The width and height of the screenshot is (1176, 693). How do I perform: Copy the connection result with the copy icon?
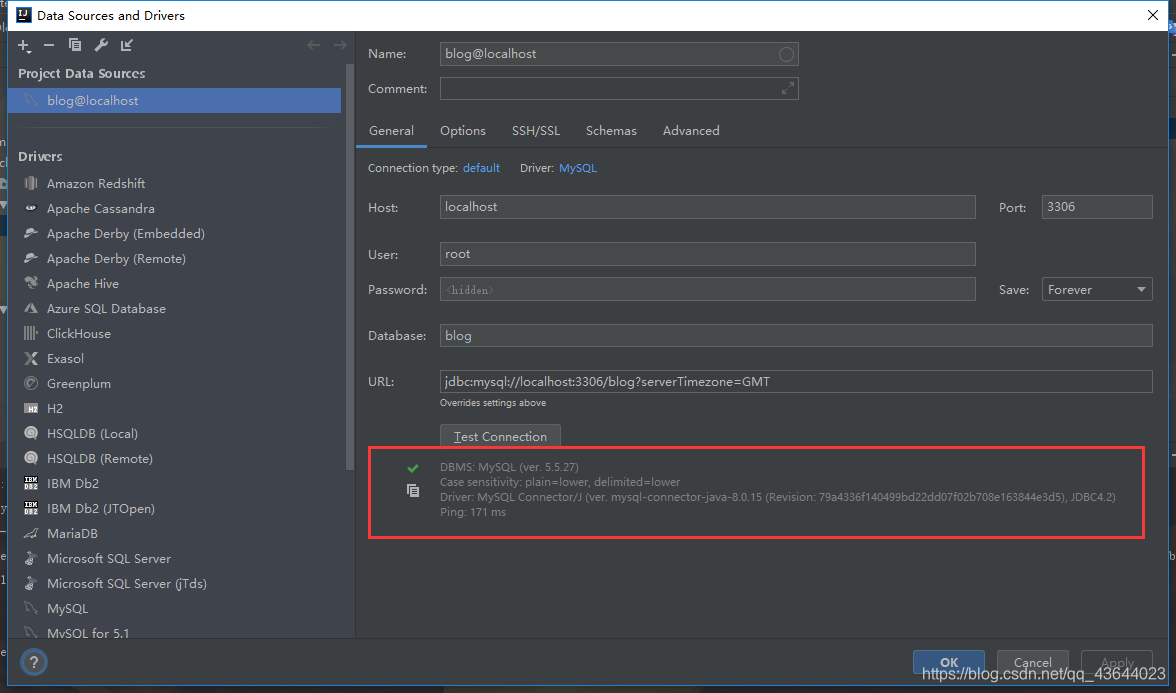412,490
